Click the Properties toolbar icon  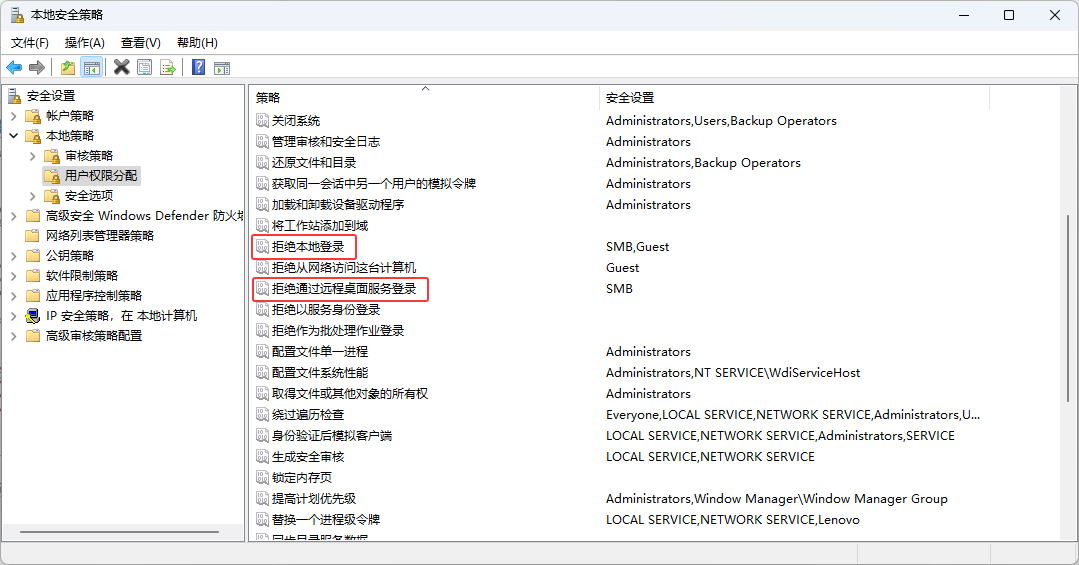click(145, 67)
